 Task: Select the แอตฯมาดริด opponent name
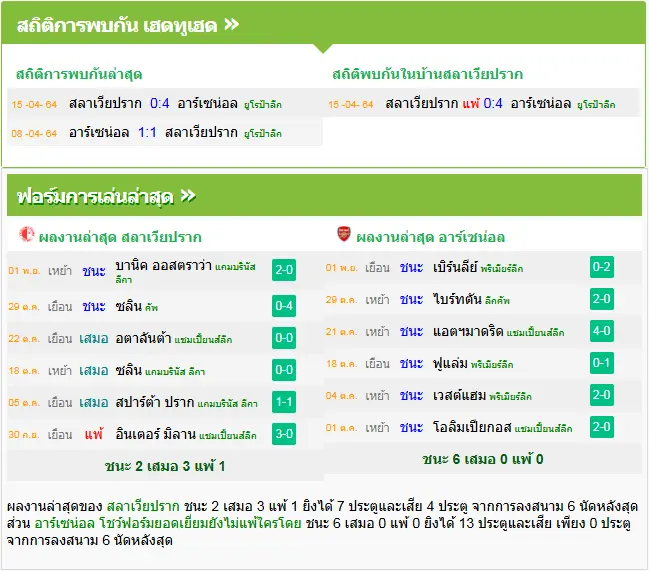pyautogui.click(x=468, y=331)
